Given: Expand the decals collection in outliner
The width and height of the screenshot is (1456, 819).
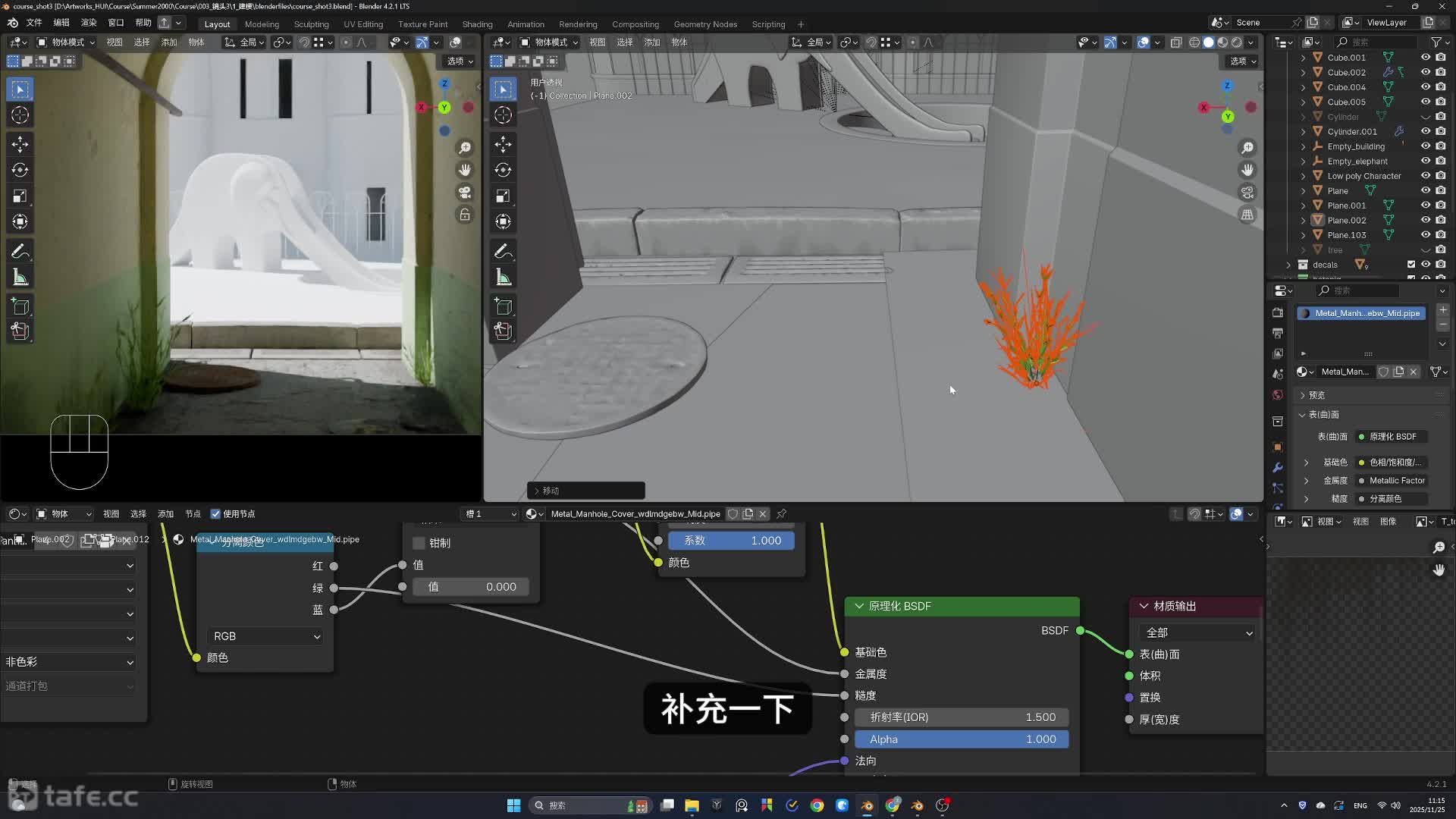Looking at the screenshot, I should tap(1288, 265).
